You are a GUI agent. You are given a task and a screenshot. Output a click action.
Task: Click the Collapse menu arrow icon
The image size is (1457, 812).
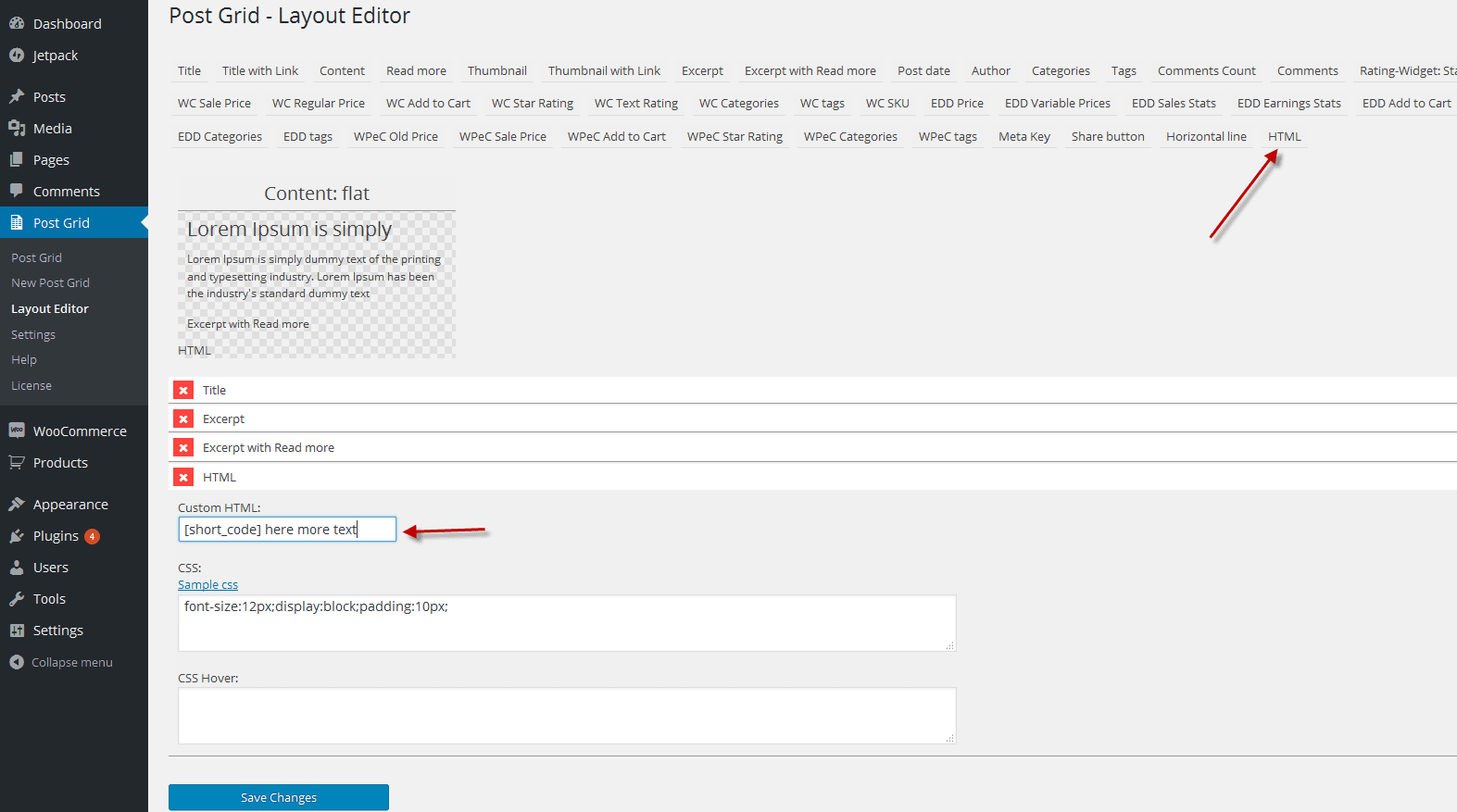tap(17, 662)
